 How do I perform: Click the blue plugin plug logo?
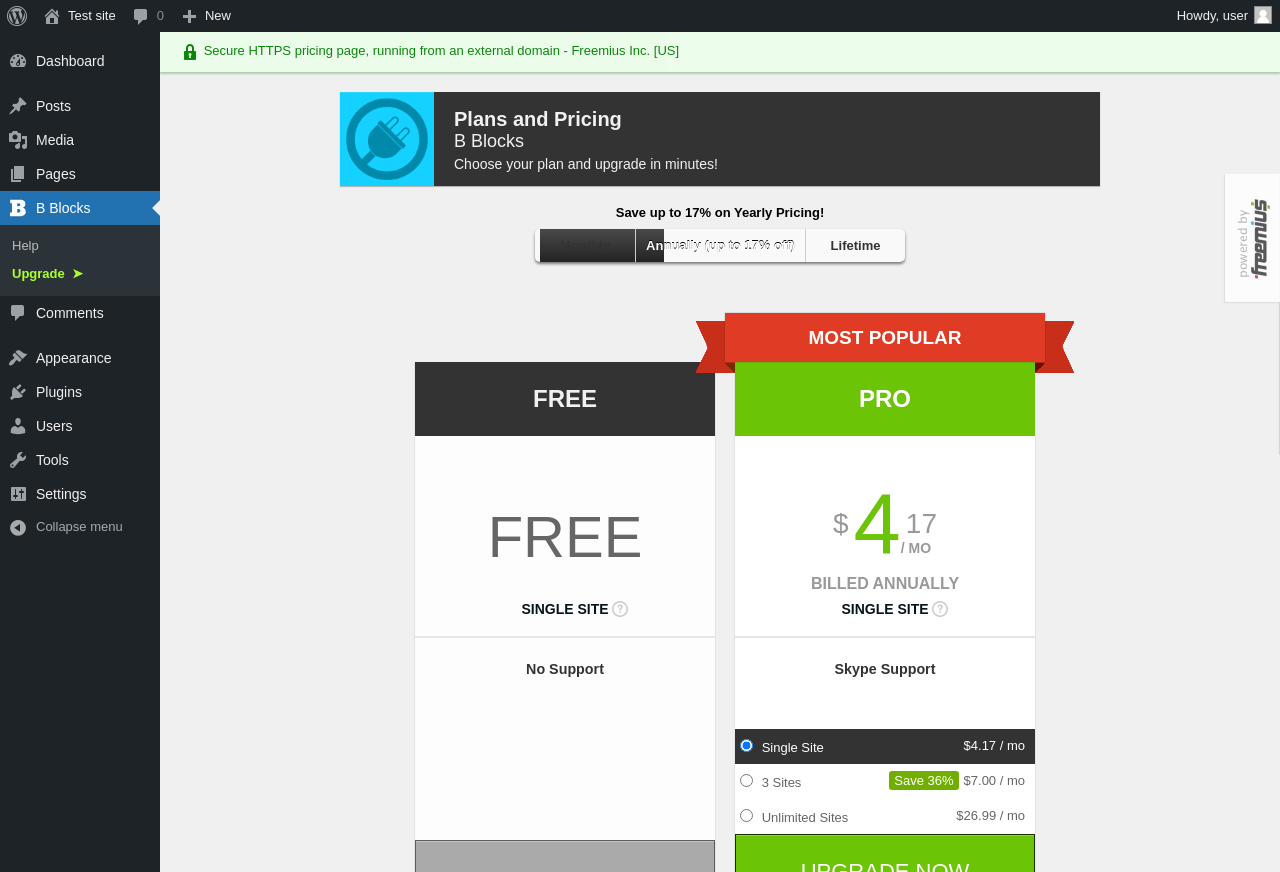[387, 139]
